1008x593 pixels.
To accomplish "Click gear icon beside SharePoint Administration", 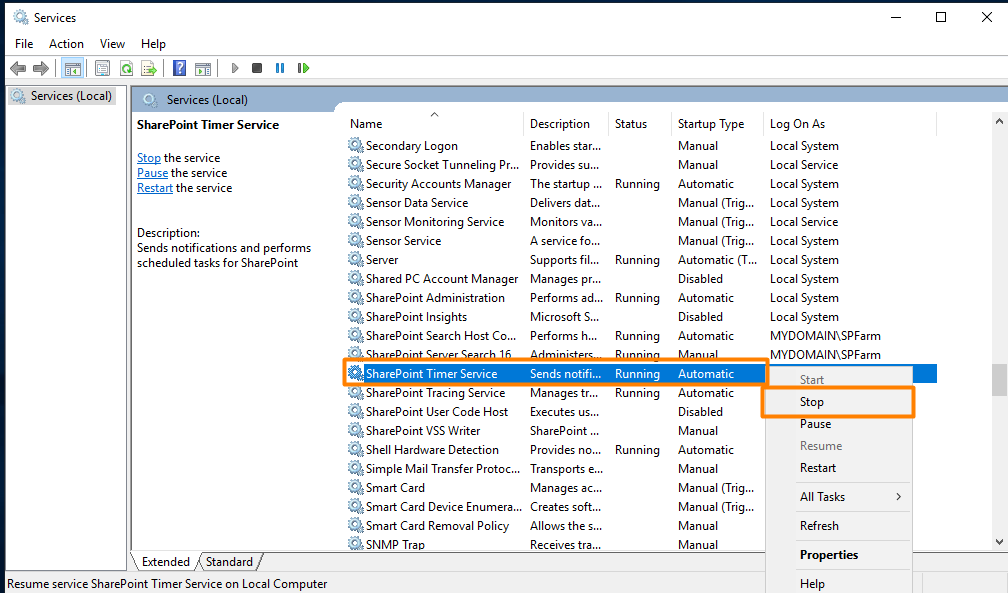I will point(356,297).
